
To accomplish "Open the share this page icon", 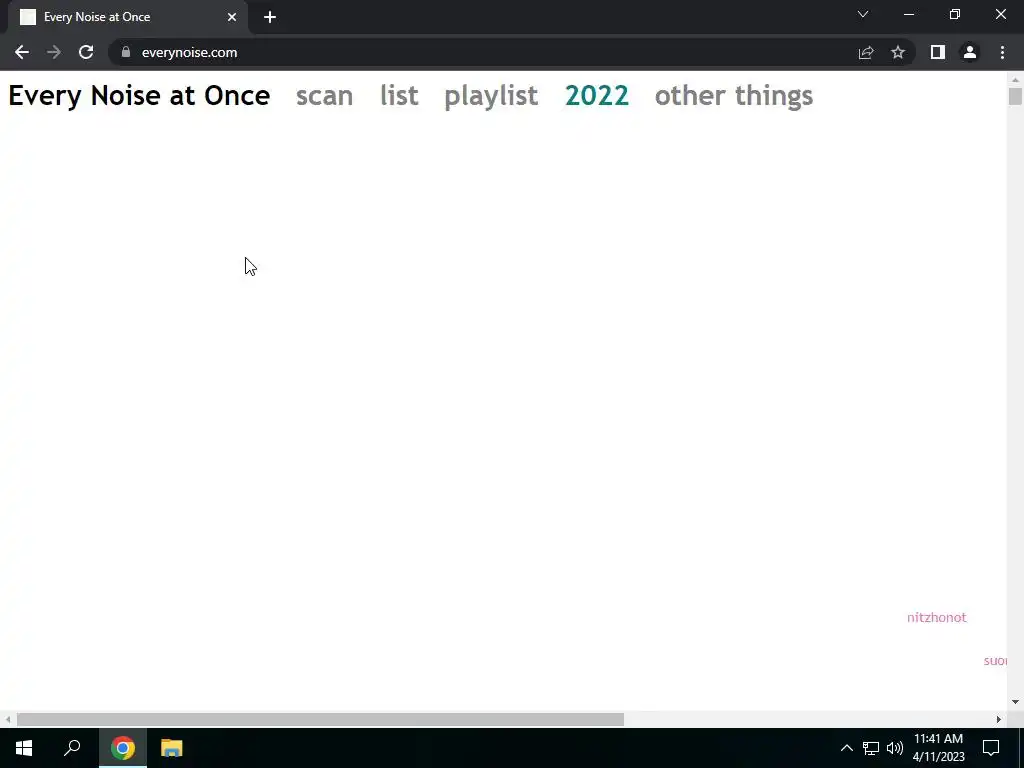I will coord(866,52).
